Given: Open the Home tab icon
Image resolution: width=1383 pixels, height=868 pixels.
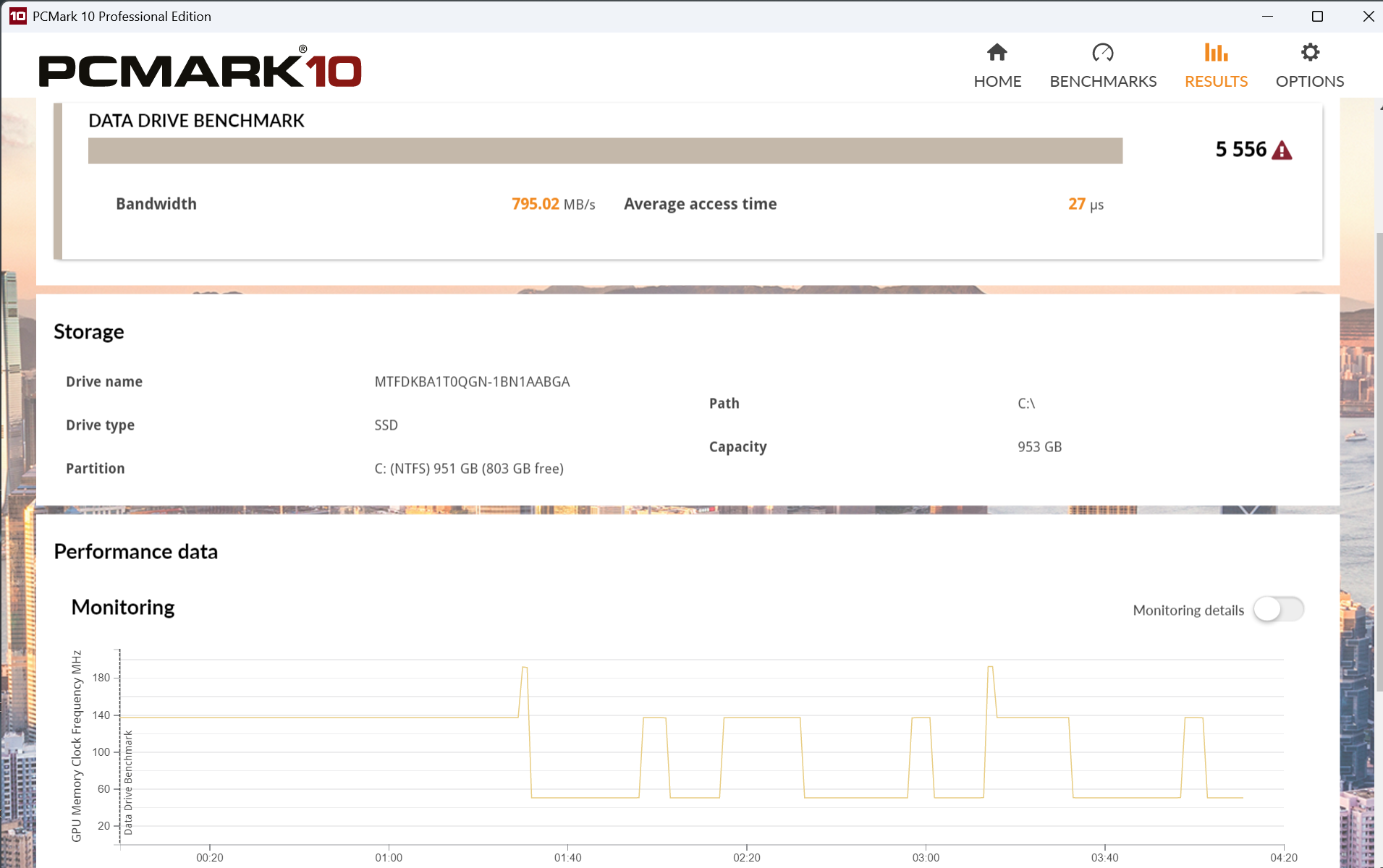Looking at the screenshot, I should coord(997,52).
